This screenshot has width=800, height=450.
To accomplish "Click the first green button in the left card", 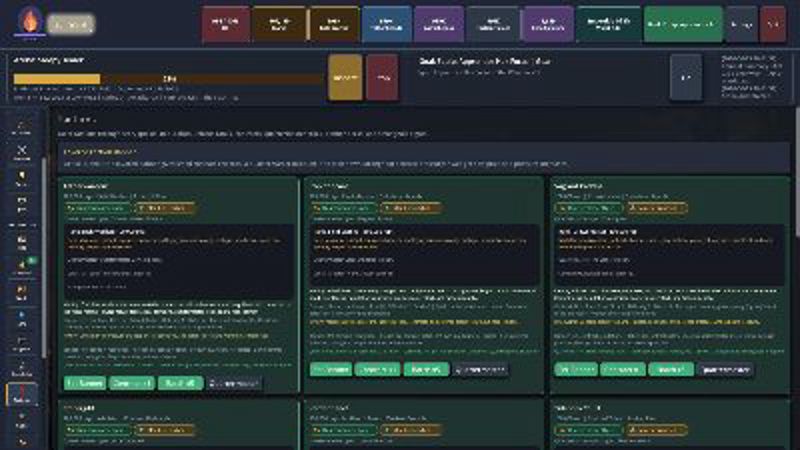I will click(x=85, y=383).
